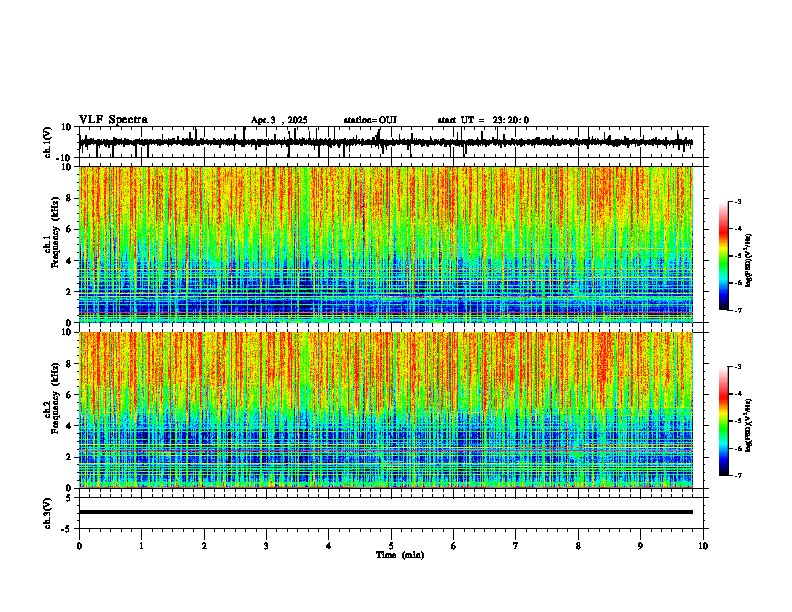Image resolution: width=792 pixels, height=612 pixels.
Task: Click the "8" kHz tick on ch.1 spectrogram
Action: 69,198
